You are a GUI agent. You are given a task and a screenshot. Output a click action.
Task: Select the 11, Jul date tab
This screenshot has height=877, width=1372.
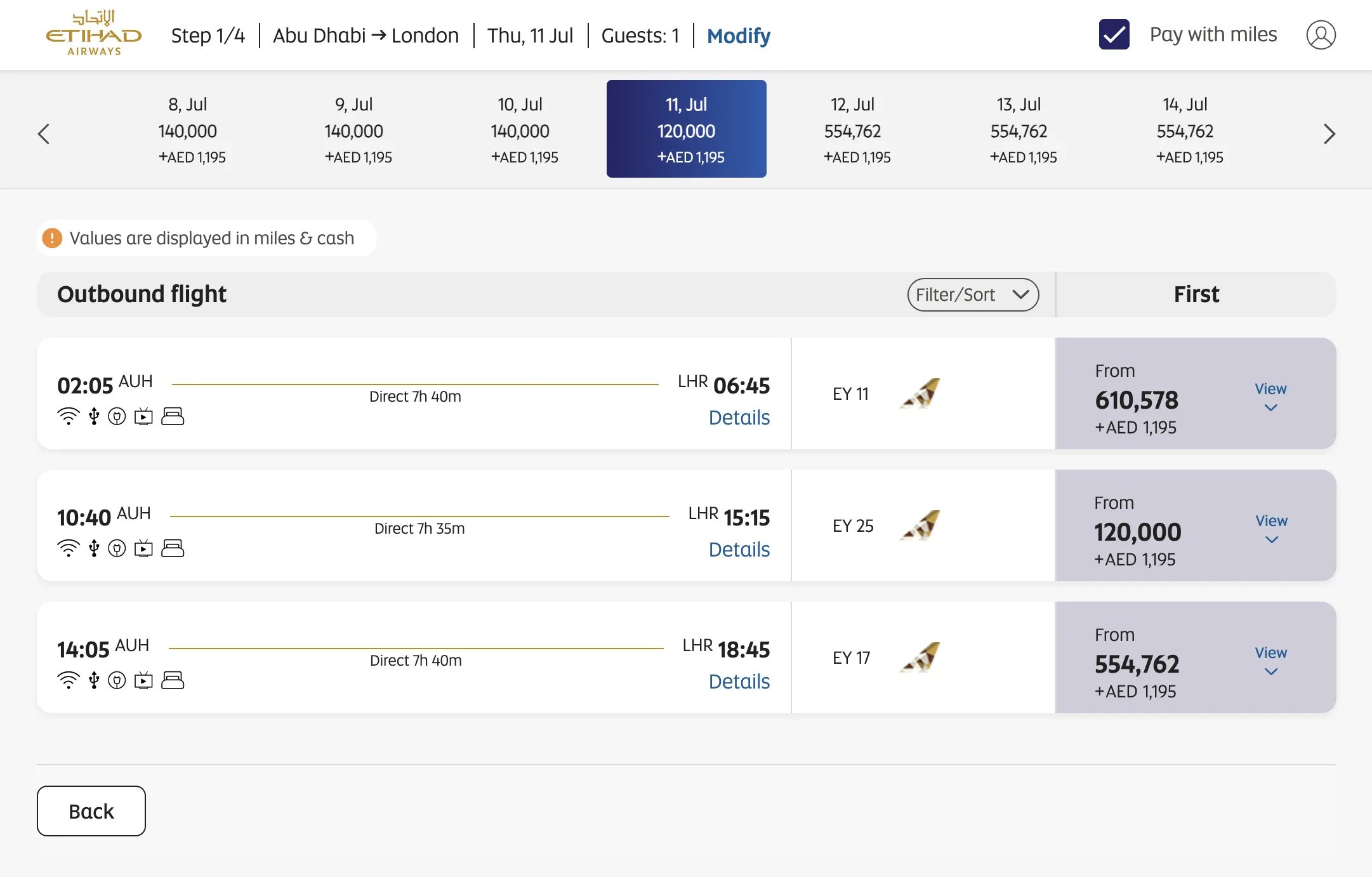coord(687,129)
